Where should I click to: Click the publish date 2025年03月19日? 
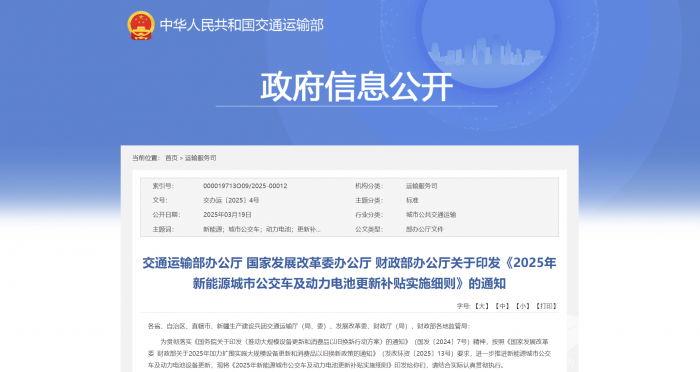(227, 215)
